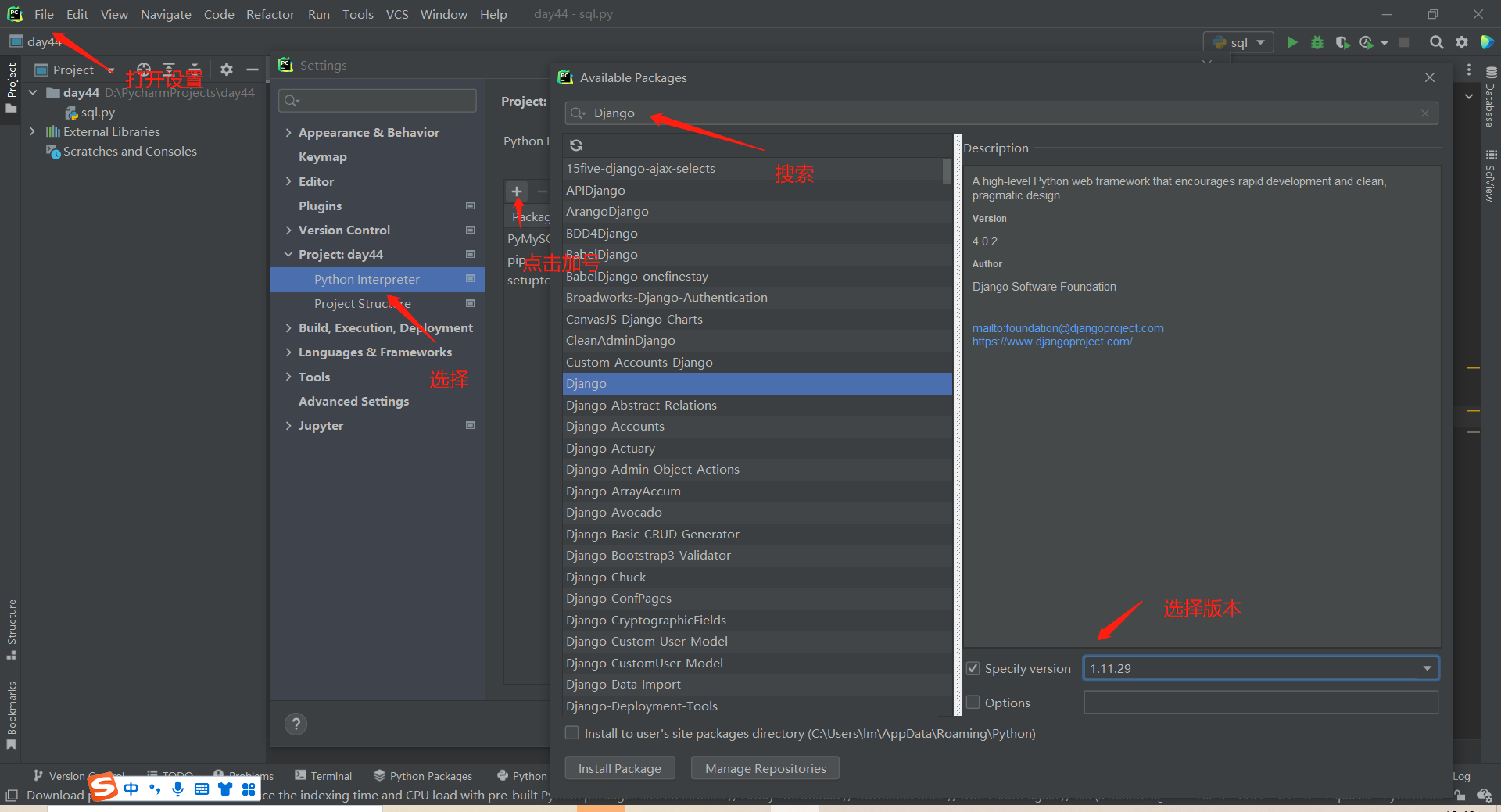Screen dimensions: 1501x812
Task: Open Python Interpreter settings page
Action: [x=378, y=279]
